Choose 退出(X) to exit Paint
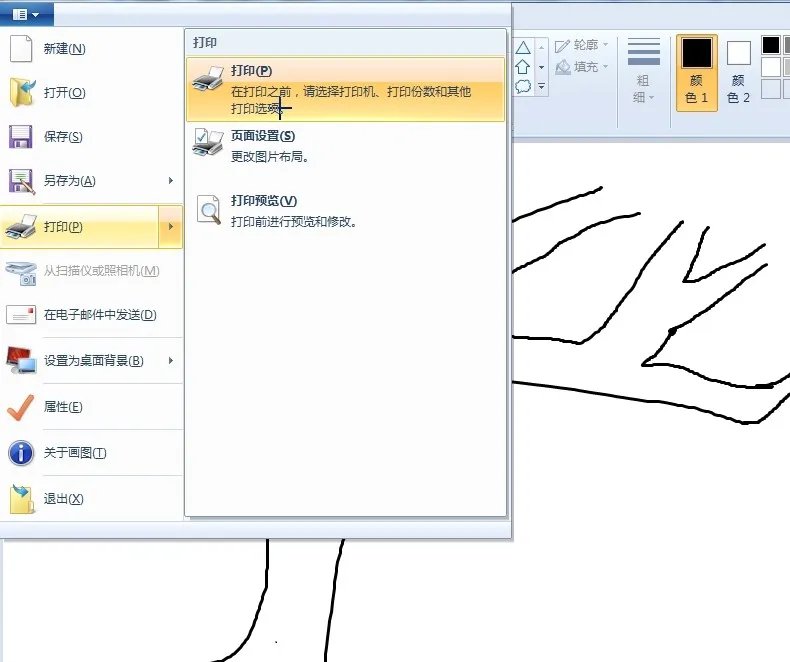 [63, 499]
